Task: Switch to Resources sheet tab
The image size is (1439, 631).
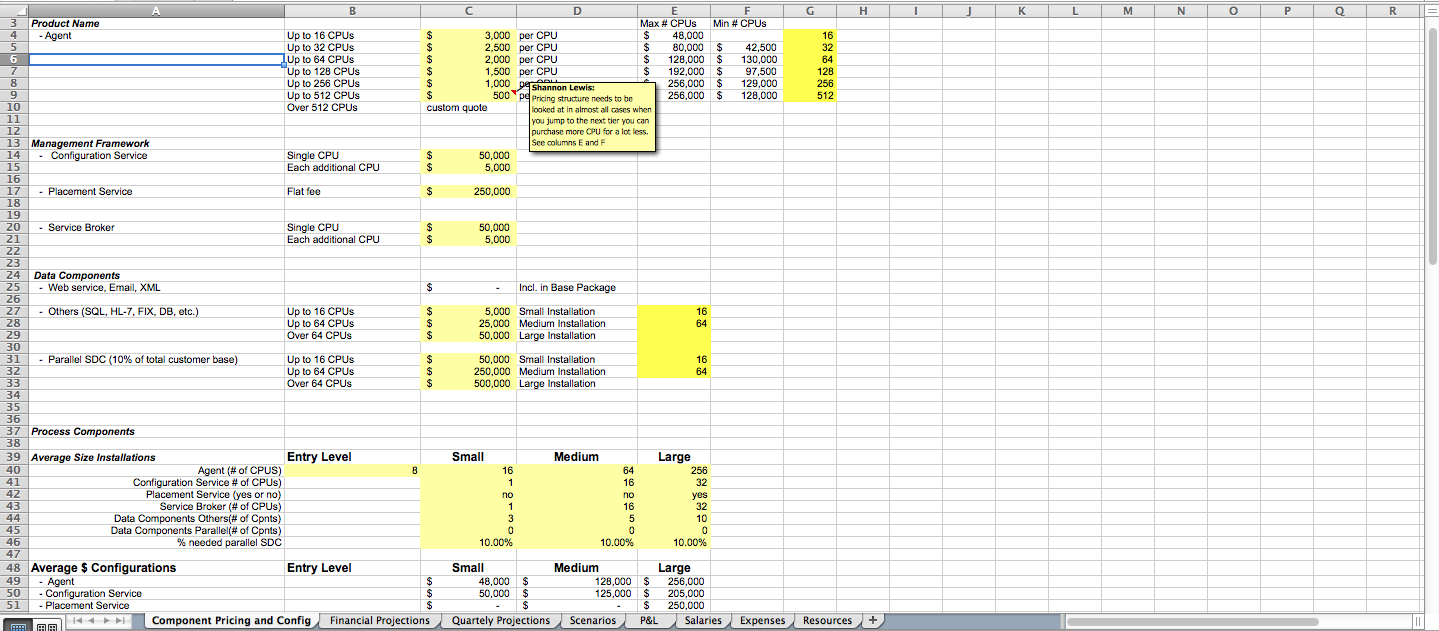Action: 827,620
